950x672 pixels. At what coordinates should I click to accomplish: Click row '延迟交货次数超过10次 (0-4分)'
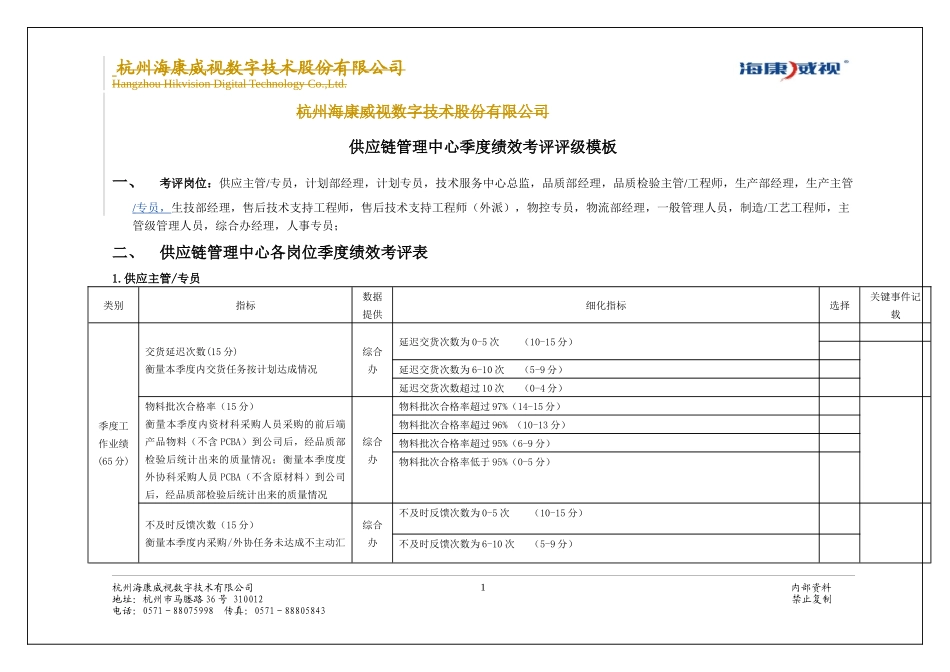click(x=606, y=388)
